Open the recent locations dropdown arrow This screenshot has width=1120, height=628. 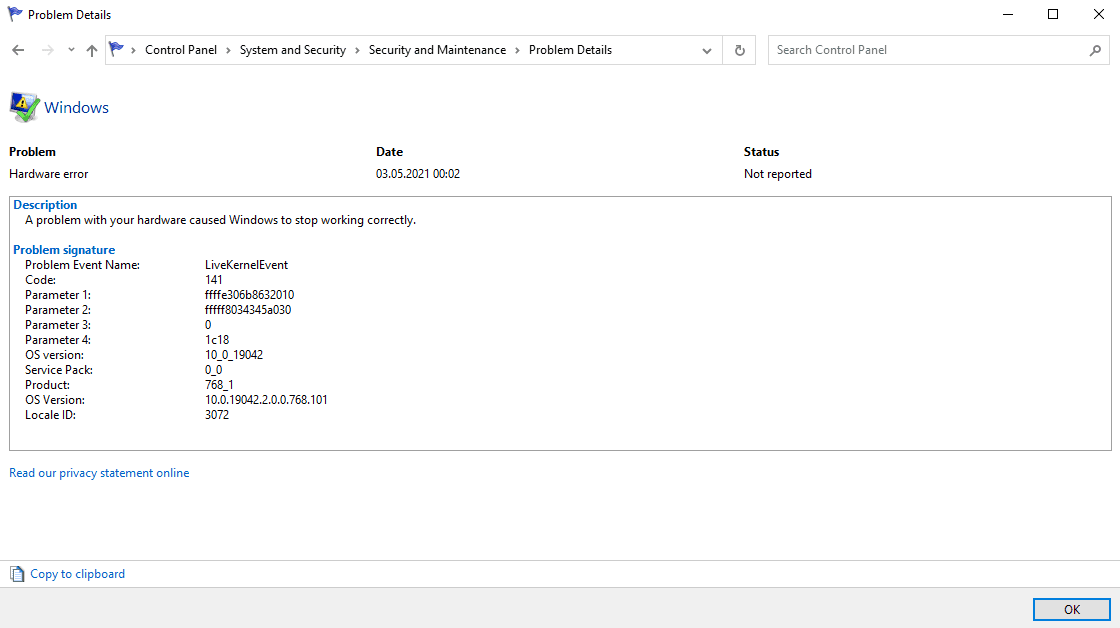[71, 50]
